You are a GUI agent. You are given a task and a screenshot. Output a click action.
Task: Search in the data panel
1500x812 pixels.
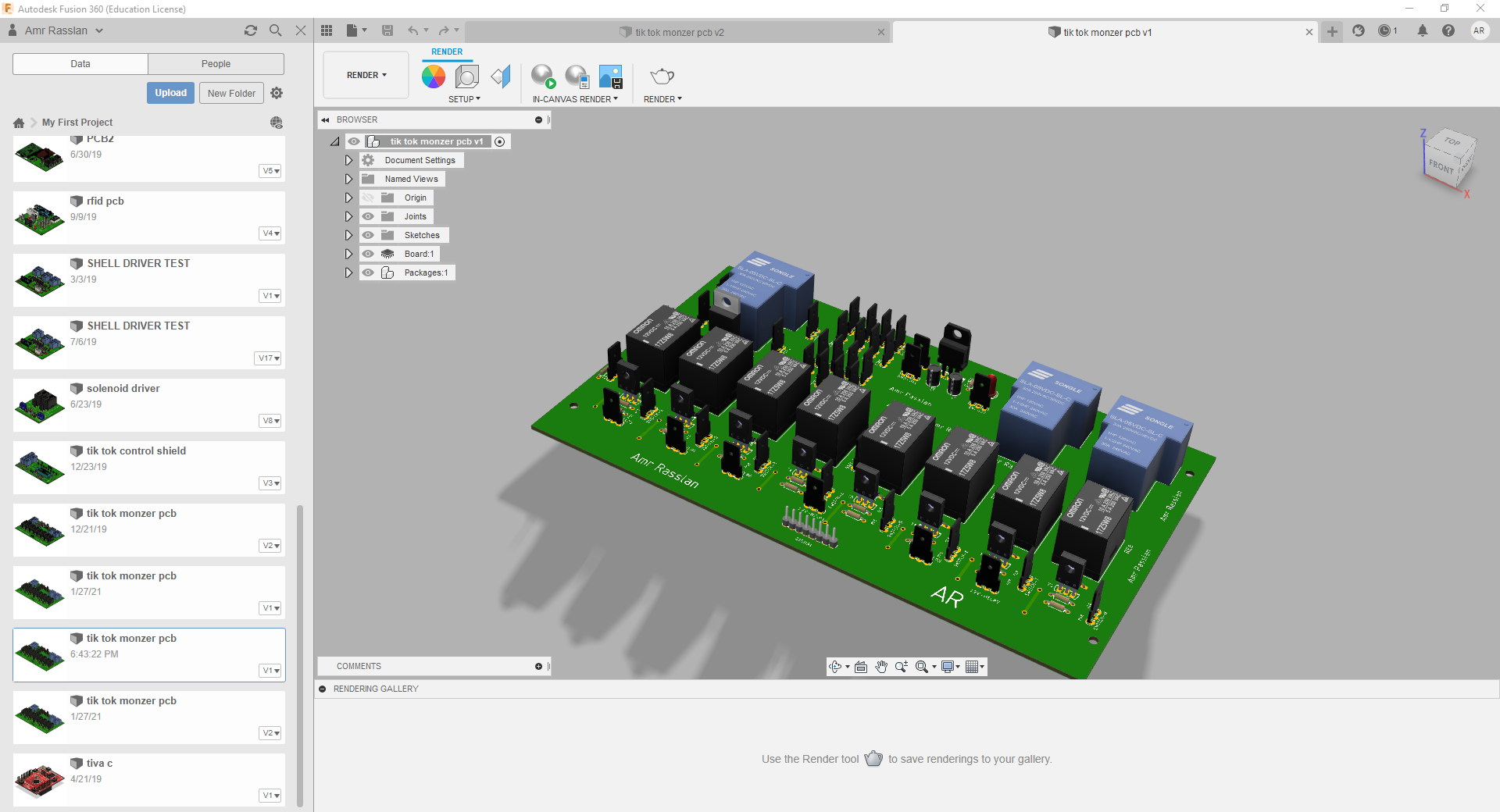276,30
